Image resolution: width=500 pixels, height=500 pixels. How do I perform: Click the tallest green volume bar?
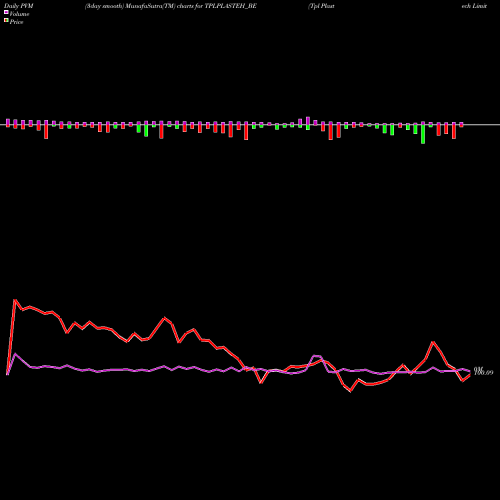click(423, 133)
